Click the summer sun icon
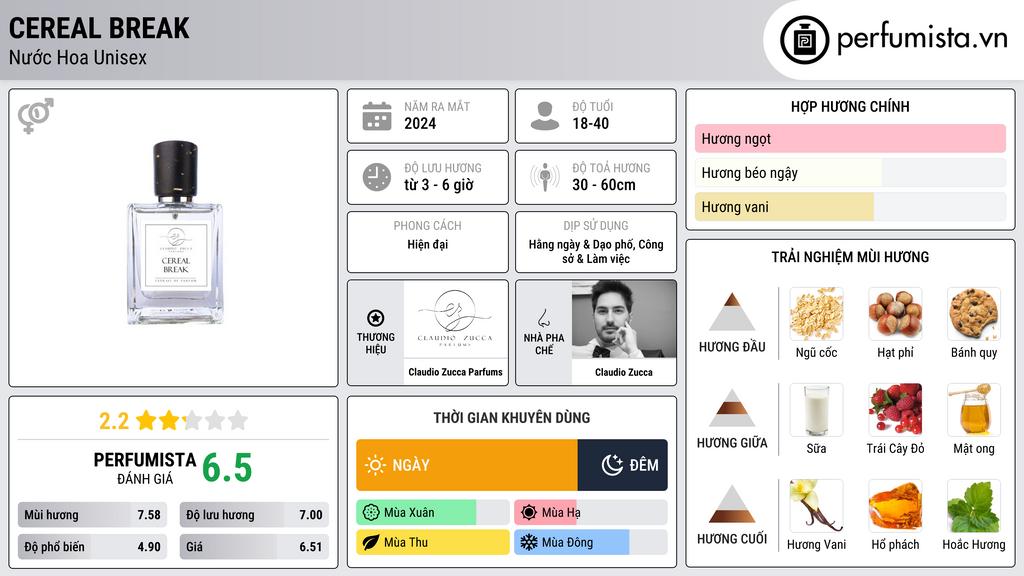This screenshot has height=576, width=1024. click(529, 513)
